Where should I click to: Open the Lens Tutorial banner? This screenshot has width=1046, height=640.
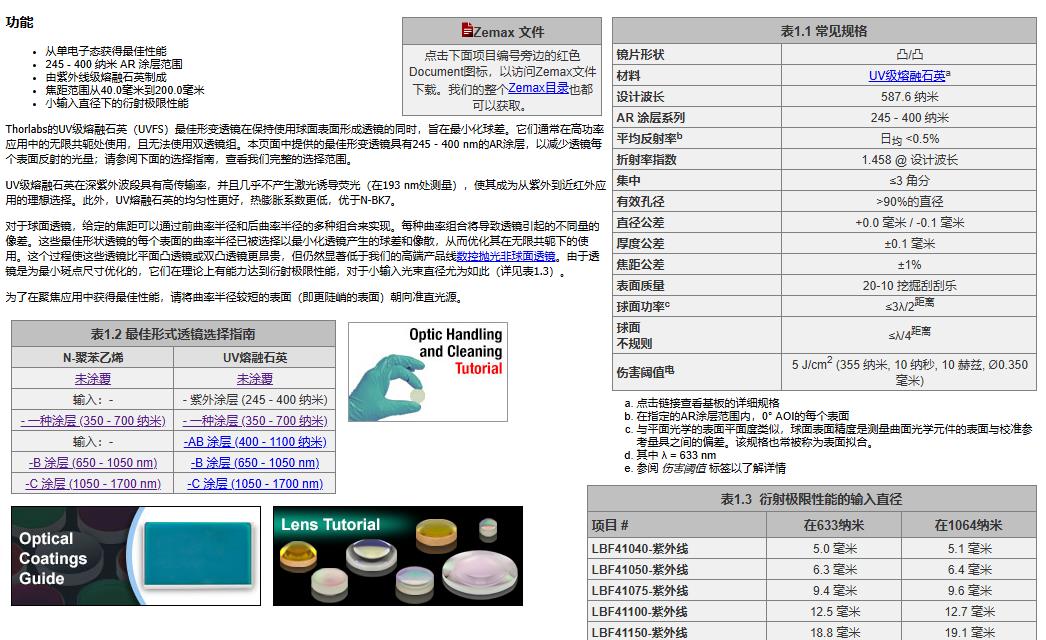(x=398, y=556)
